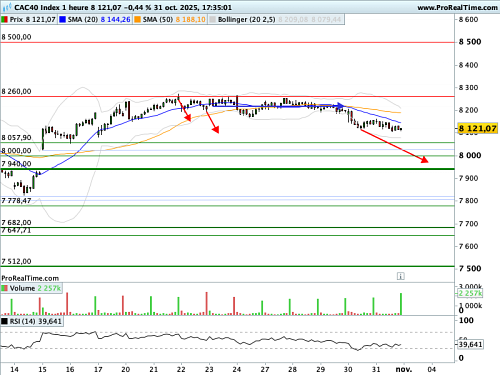Click the orange SMA (50) color swatch

click(x=137, y=20)
